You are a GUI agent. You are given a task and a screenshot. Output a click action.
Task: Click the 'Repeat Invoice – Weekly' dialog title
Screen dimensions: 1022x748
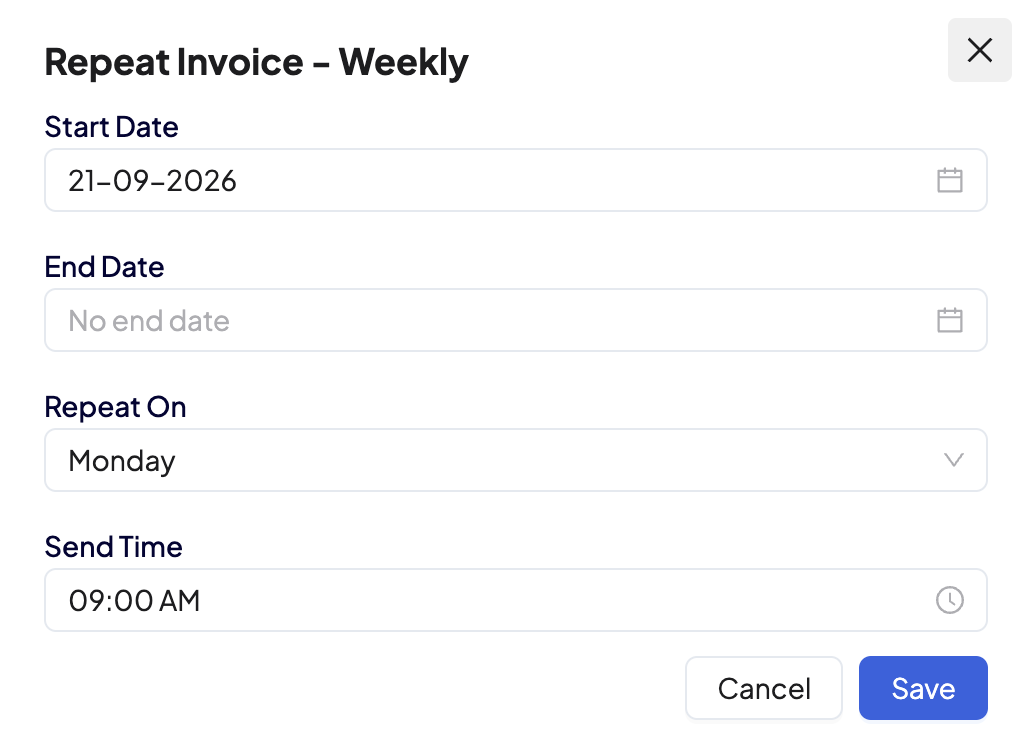click(256, 63)
